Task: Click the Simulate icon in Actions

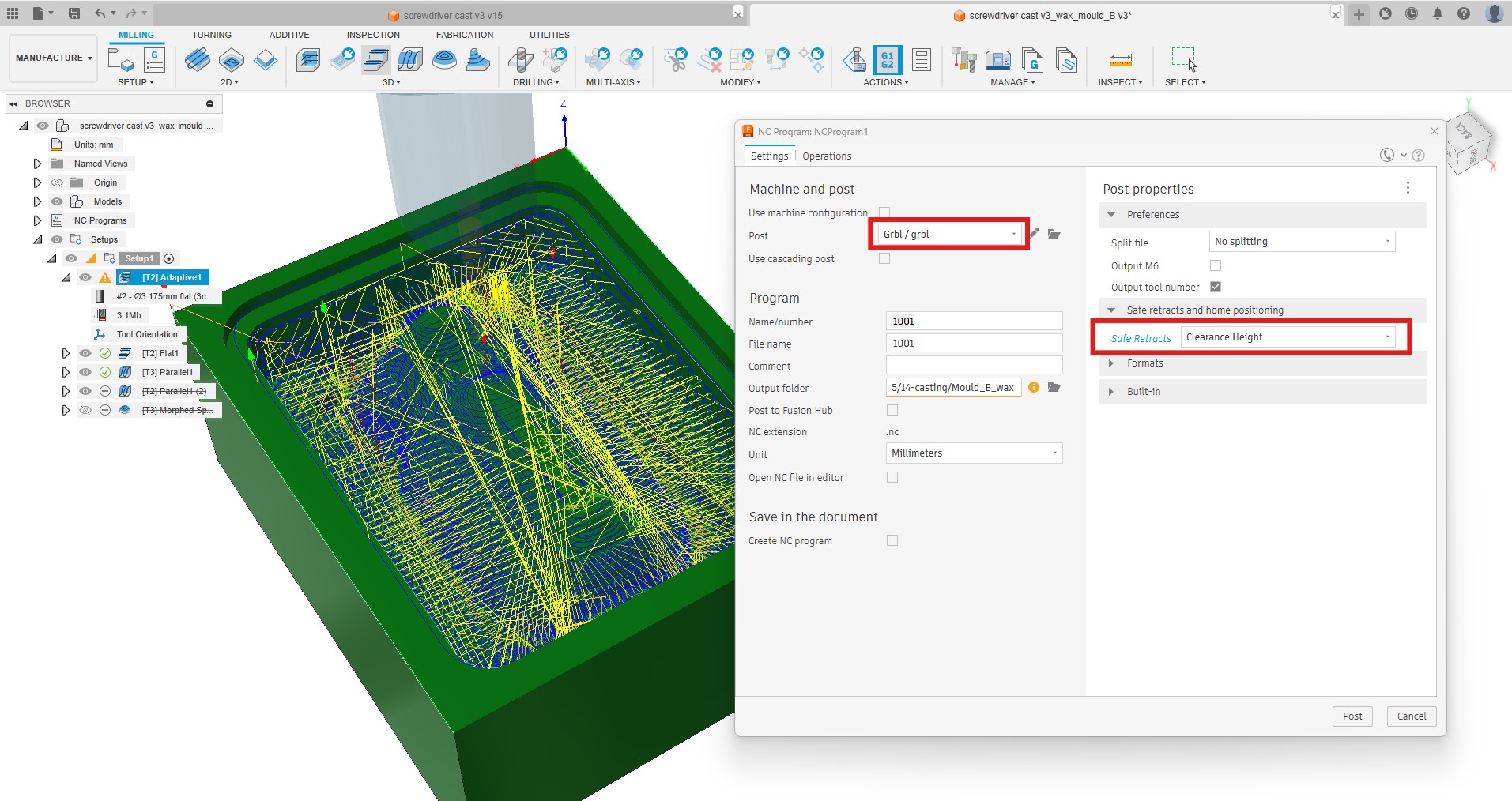Action: 854,60
